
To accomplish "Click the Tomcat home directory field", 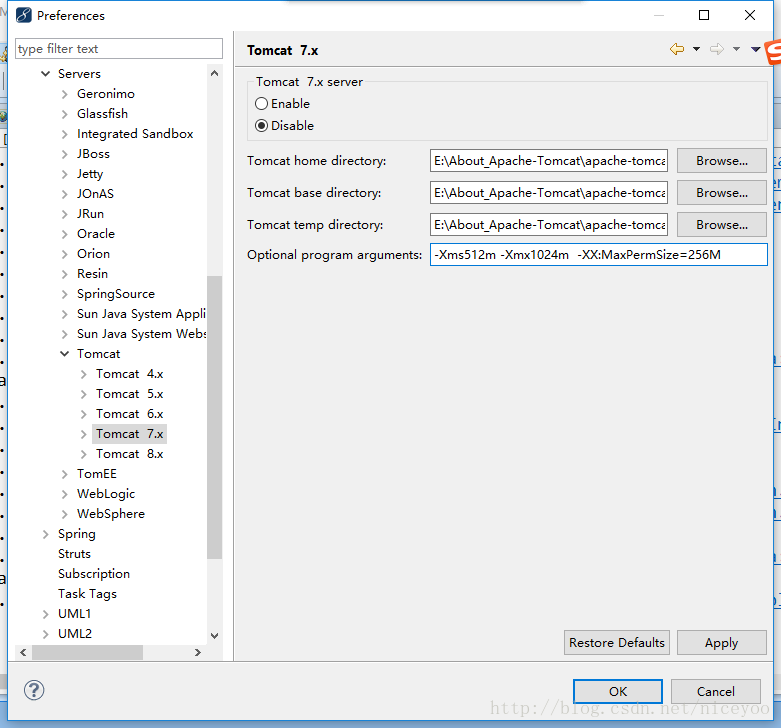I will [x=548, y=161].
